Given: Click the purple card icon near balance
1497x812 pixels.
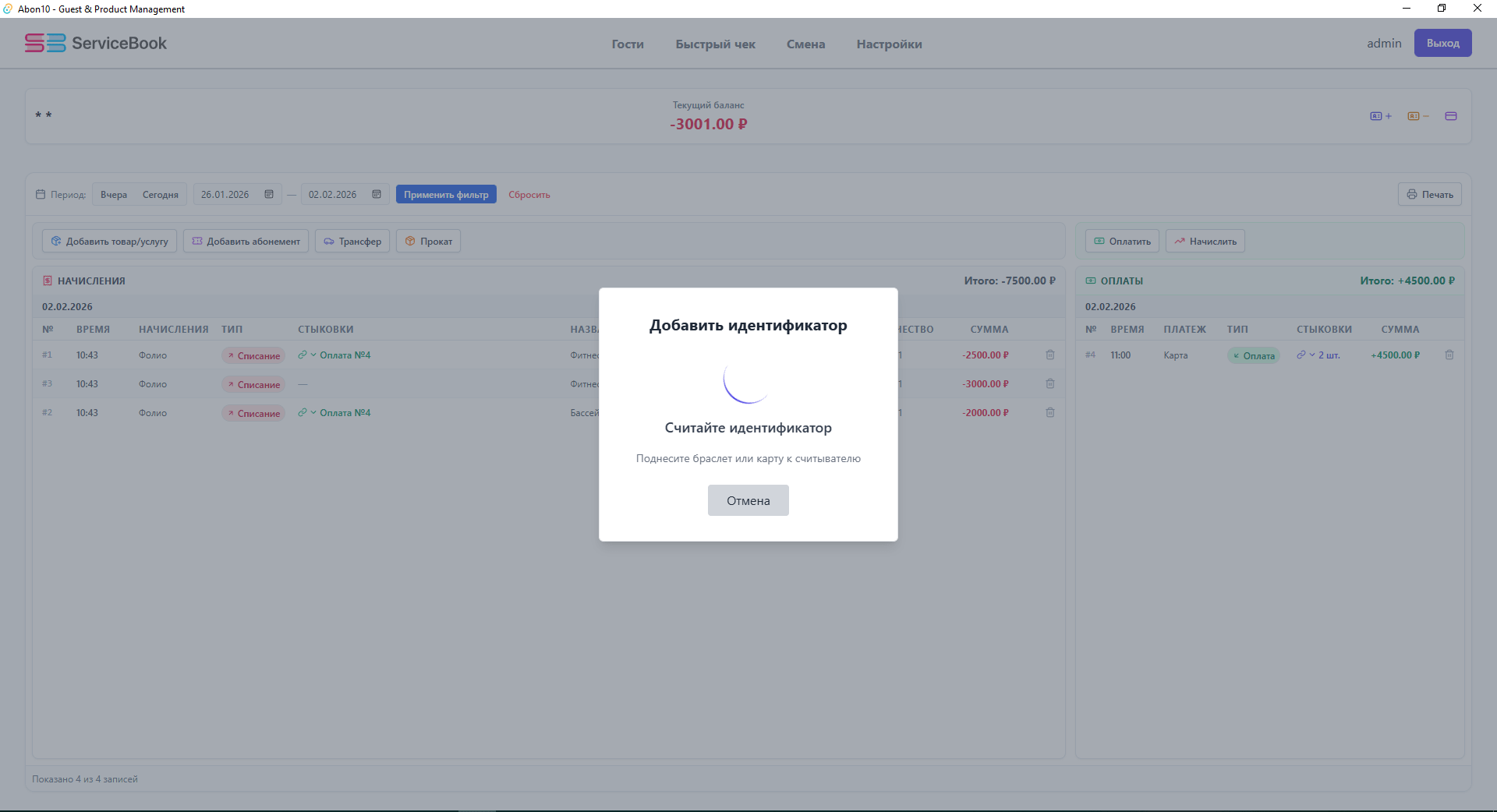Looking at the screenshot, I should pyautogui.click(x=1450, y=116).
